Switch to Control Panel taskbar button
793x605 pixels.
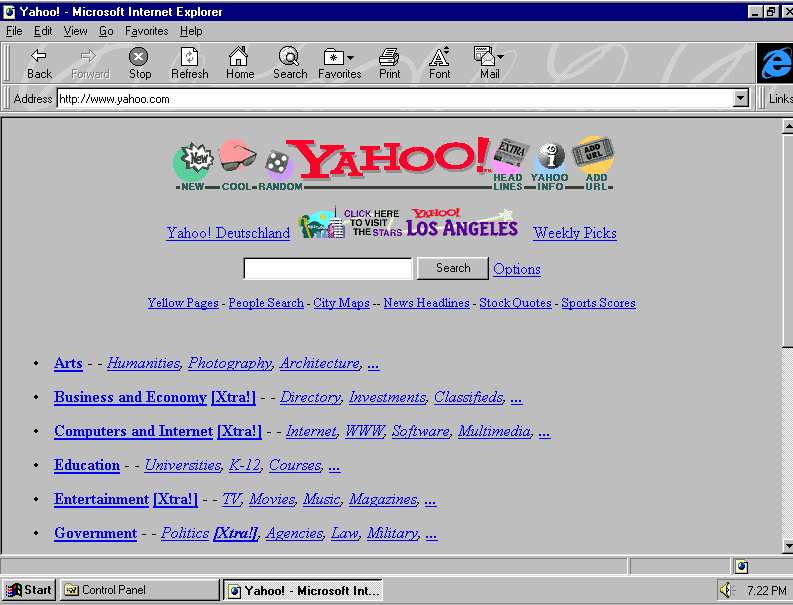[x=140, y=590]
